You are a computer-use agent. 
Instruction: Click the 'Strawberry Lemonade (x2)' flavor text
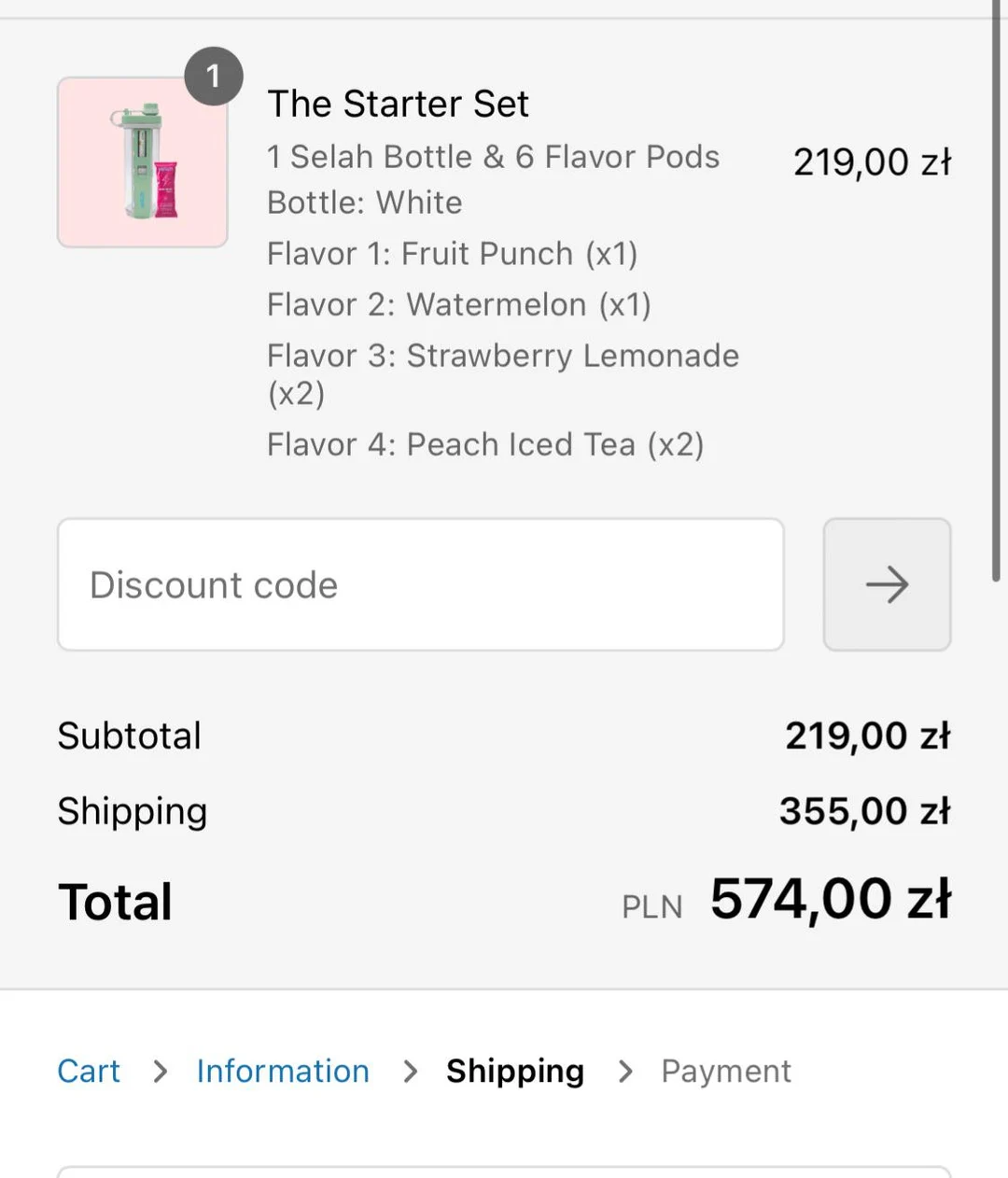click(x=503, y=356)
